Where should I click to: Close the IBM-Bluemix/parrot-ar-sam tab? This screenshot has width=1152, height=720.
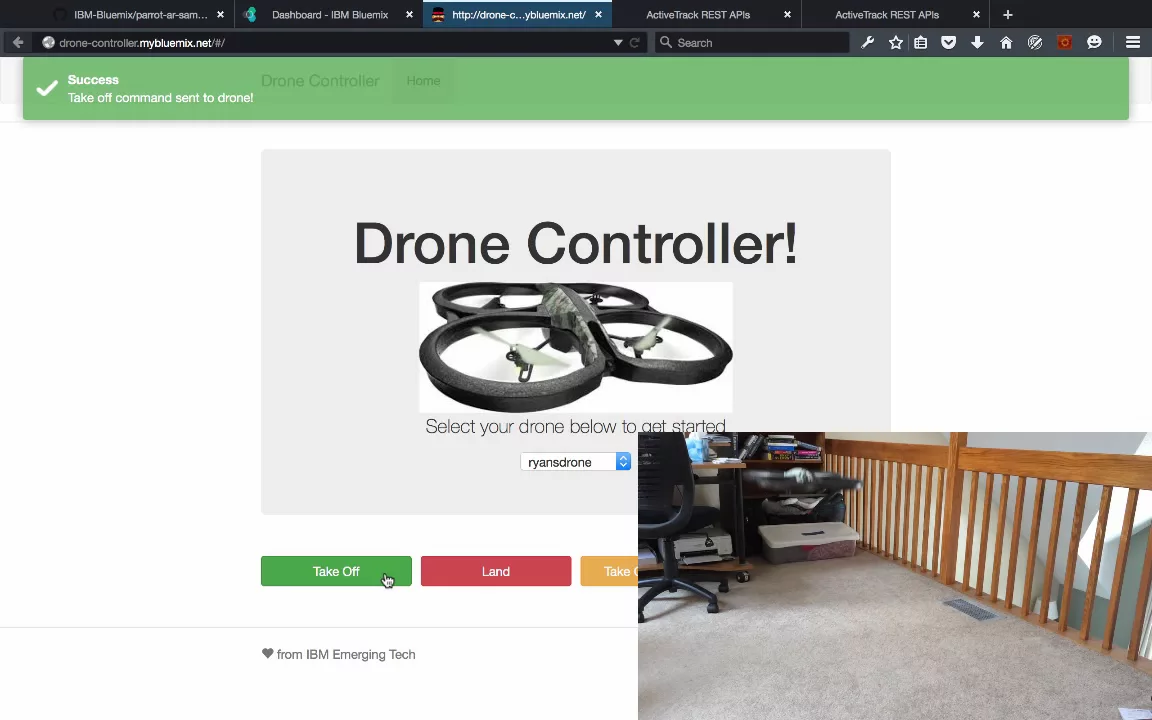tap(220, 15)
